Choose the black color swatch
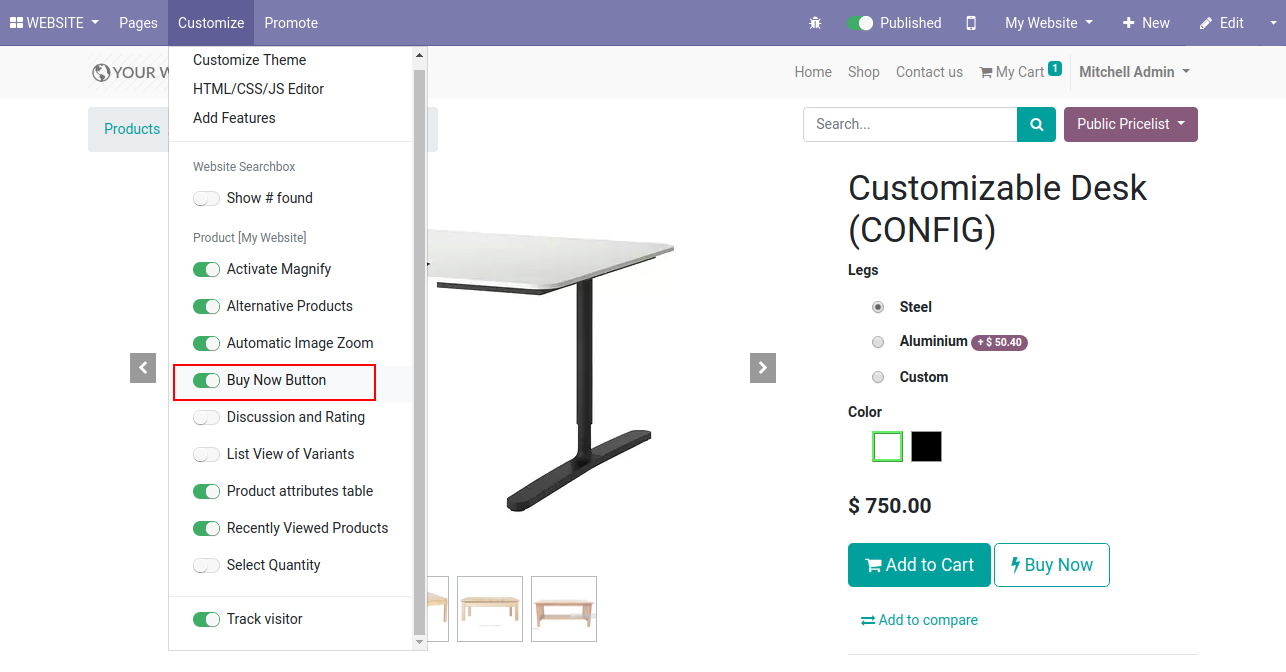 926,447
